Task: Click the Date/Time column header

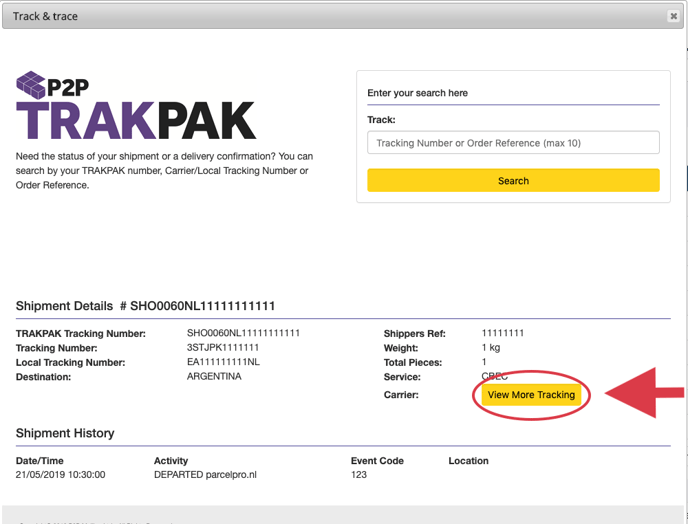Action: (x=39, y=461)
